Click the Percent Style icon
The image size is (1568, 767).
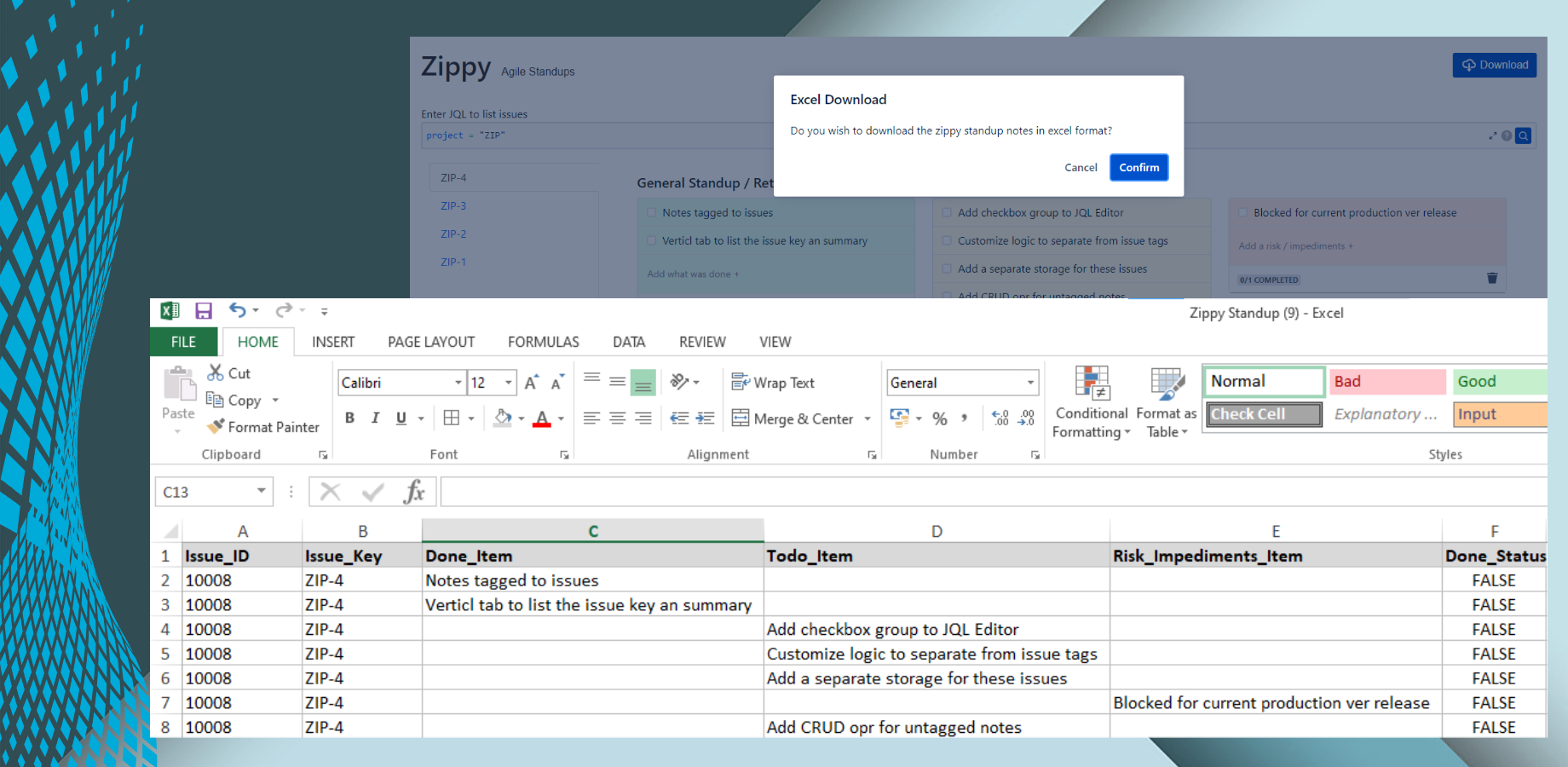point(940,418)
